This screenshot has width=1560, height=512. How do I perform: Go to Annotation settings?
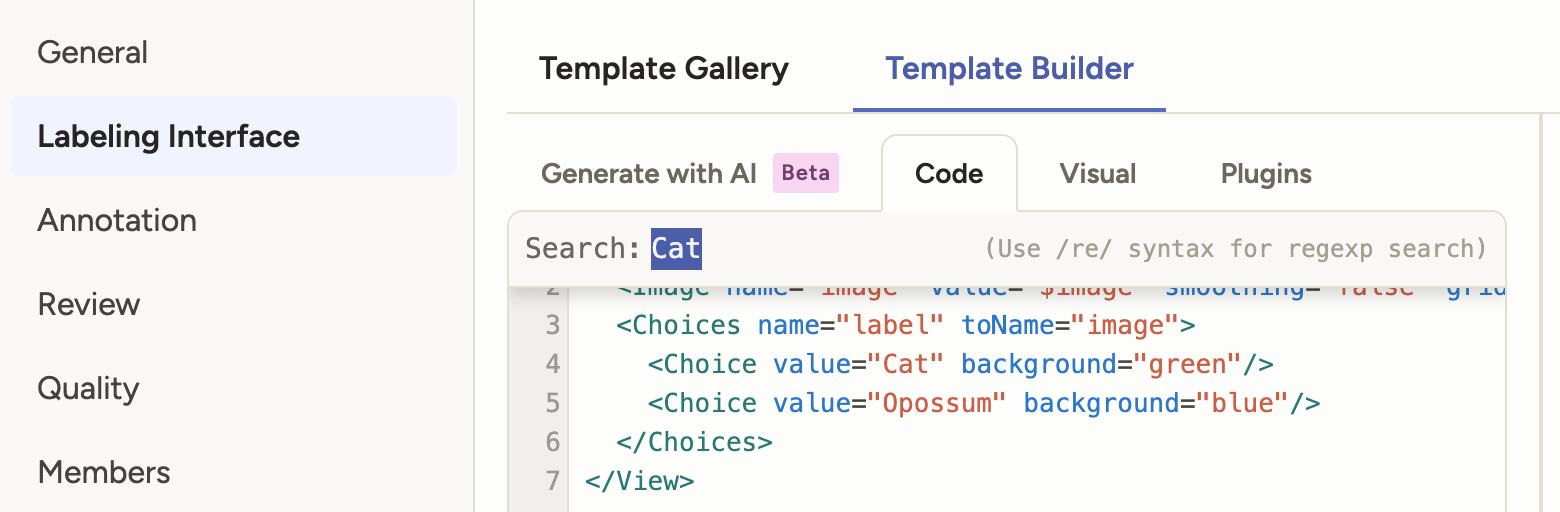117,220
